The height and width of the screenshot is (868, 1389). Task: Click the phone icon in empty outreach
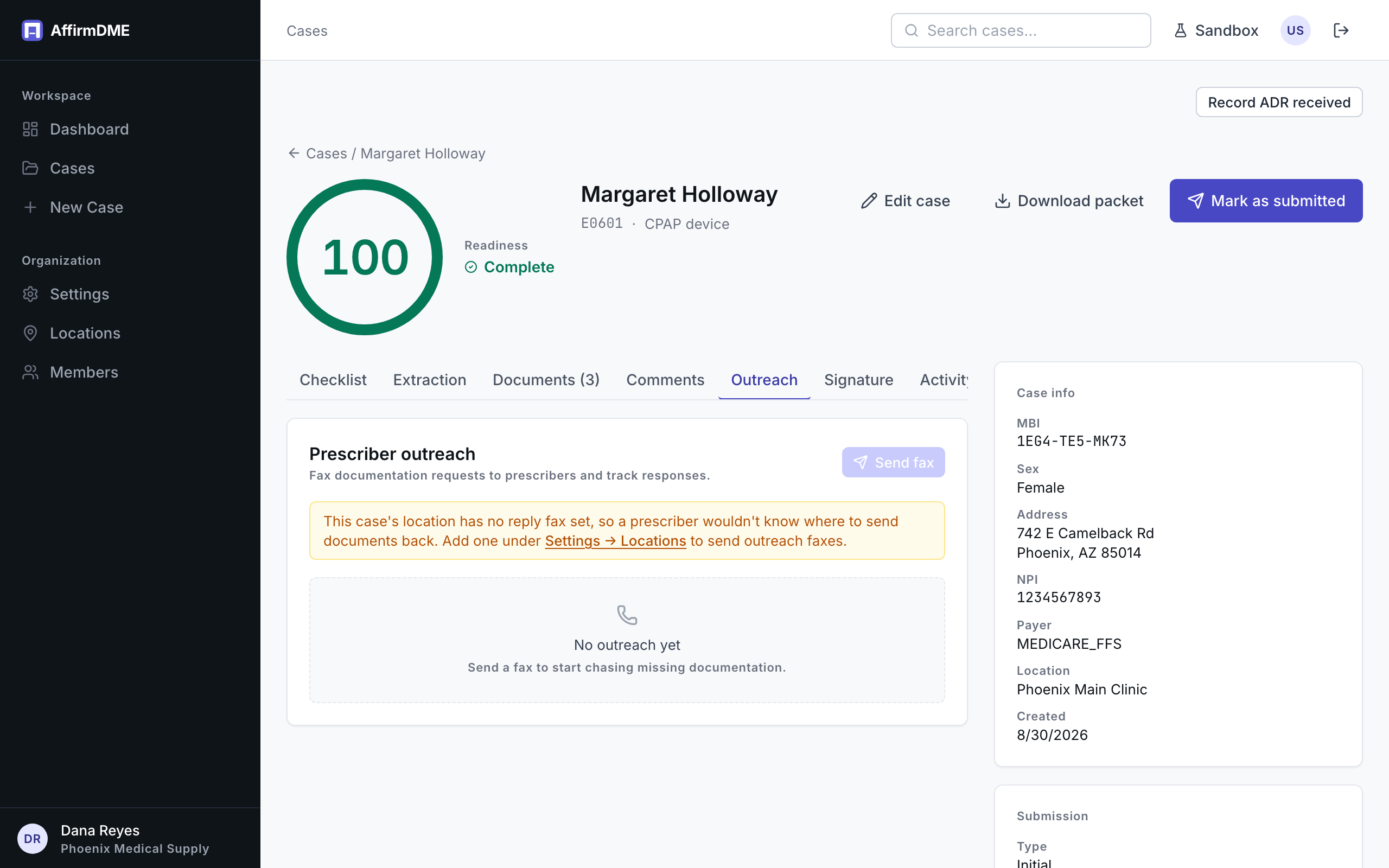627,615
